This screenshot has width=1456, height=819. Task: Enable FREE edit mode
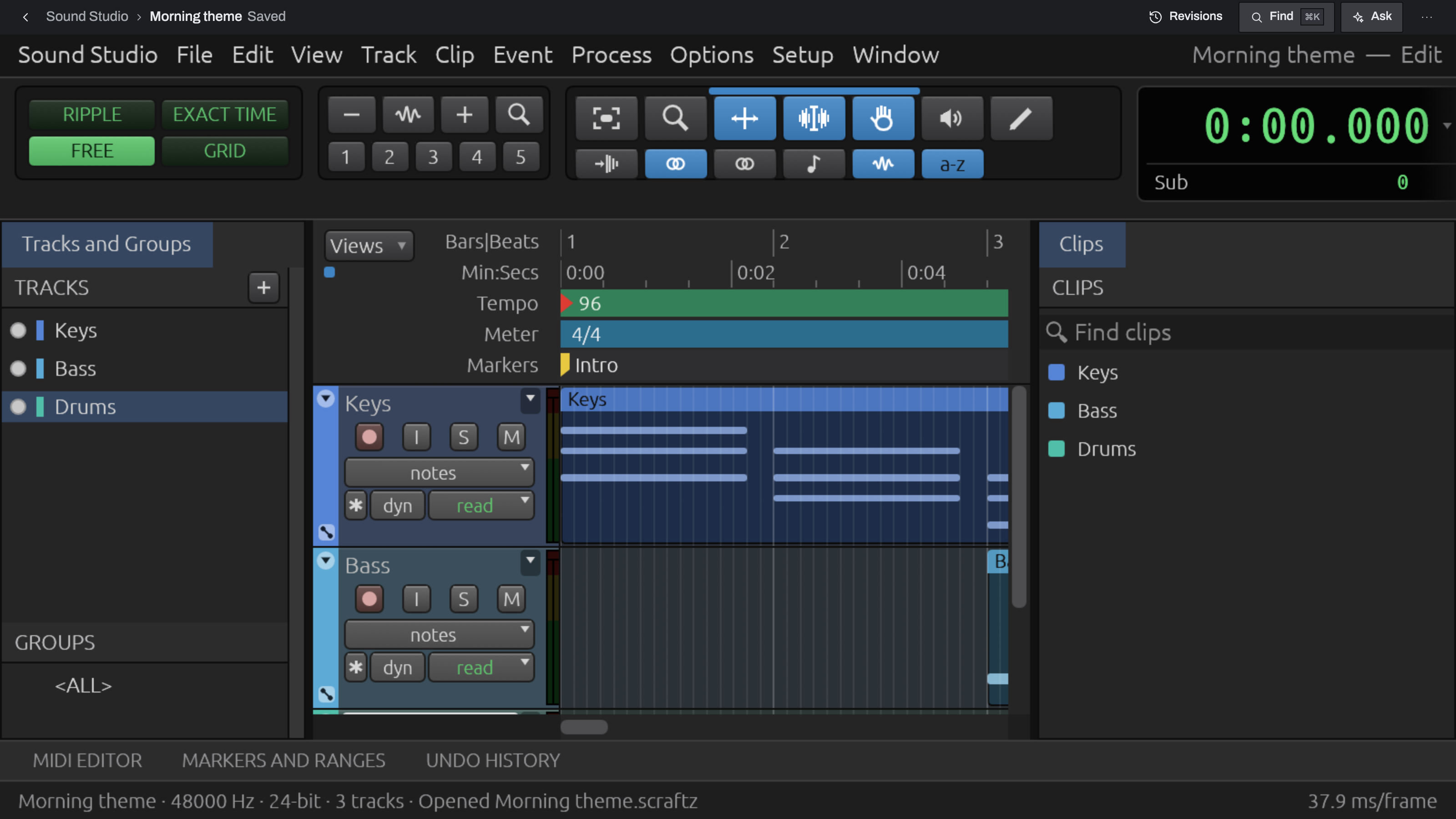91,151
